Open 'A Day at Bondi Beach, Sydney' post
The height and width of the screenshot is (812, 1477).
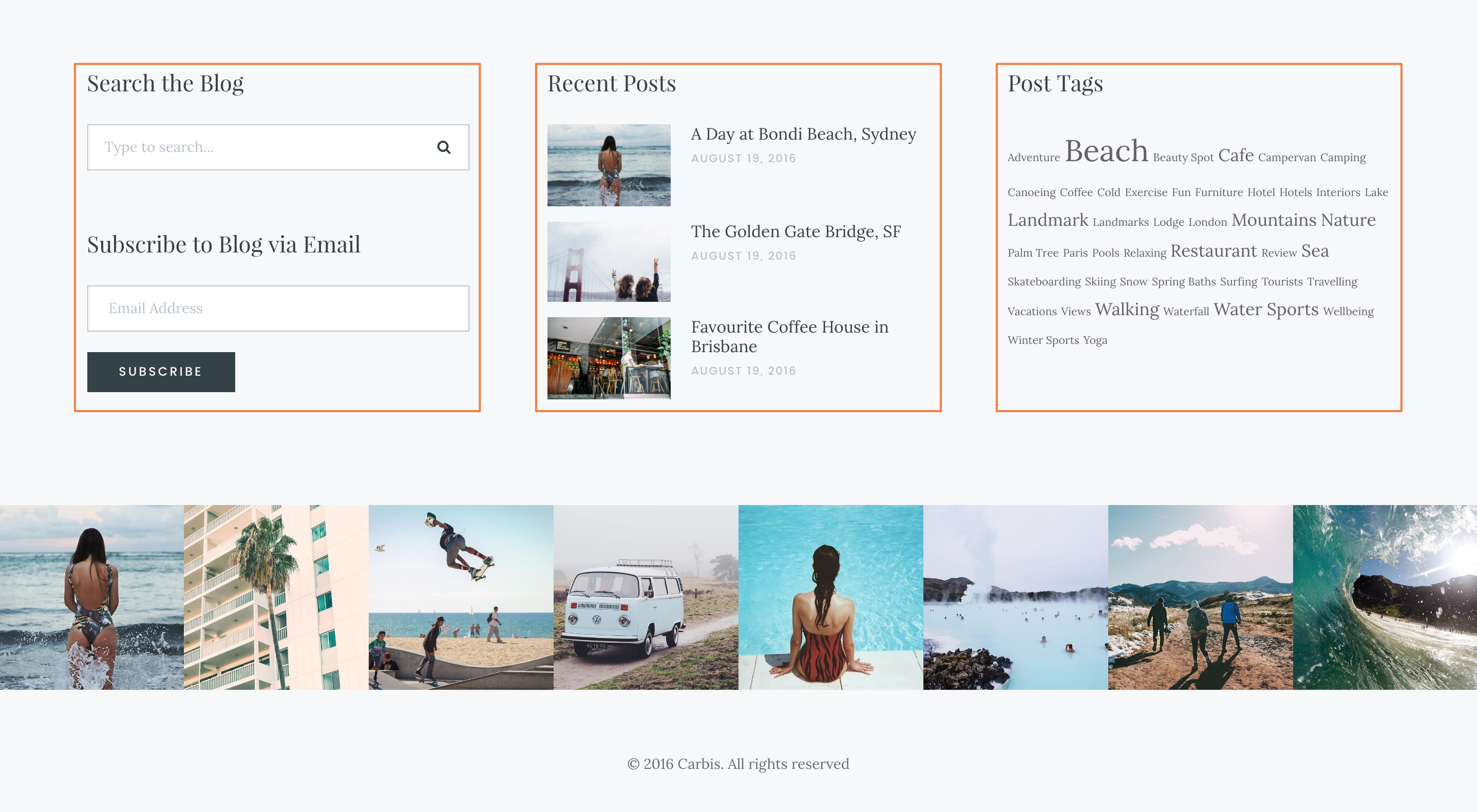803,134
